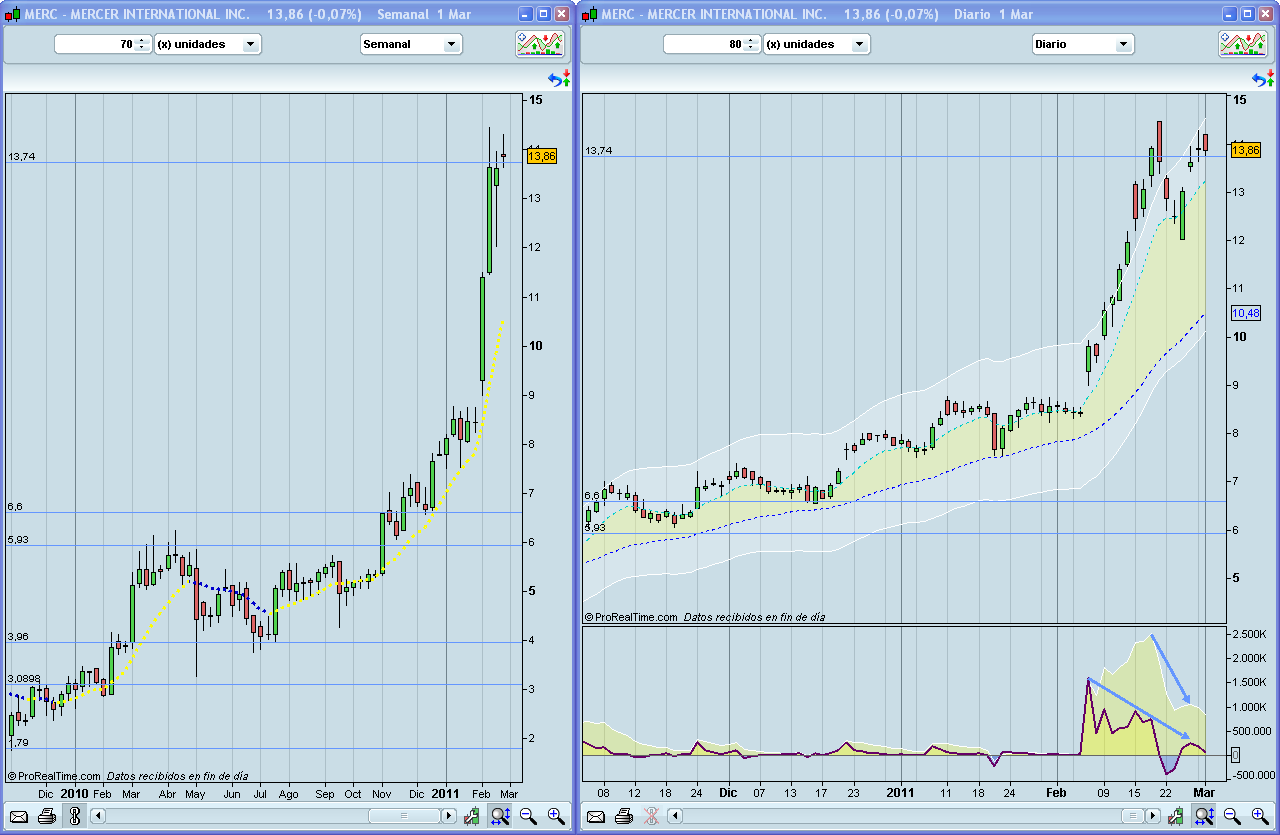Click the 2.500K label on the volume axis
Image resolution: width=1280 pixels, height=835 pixels.
[1251, 635]
